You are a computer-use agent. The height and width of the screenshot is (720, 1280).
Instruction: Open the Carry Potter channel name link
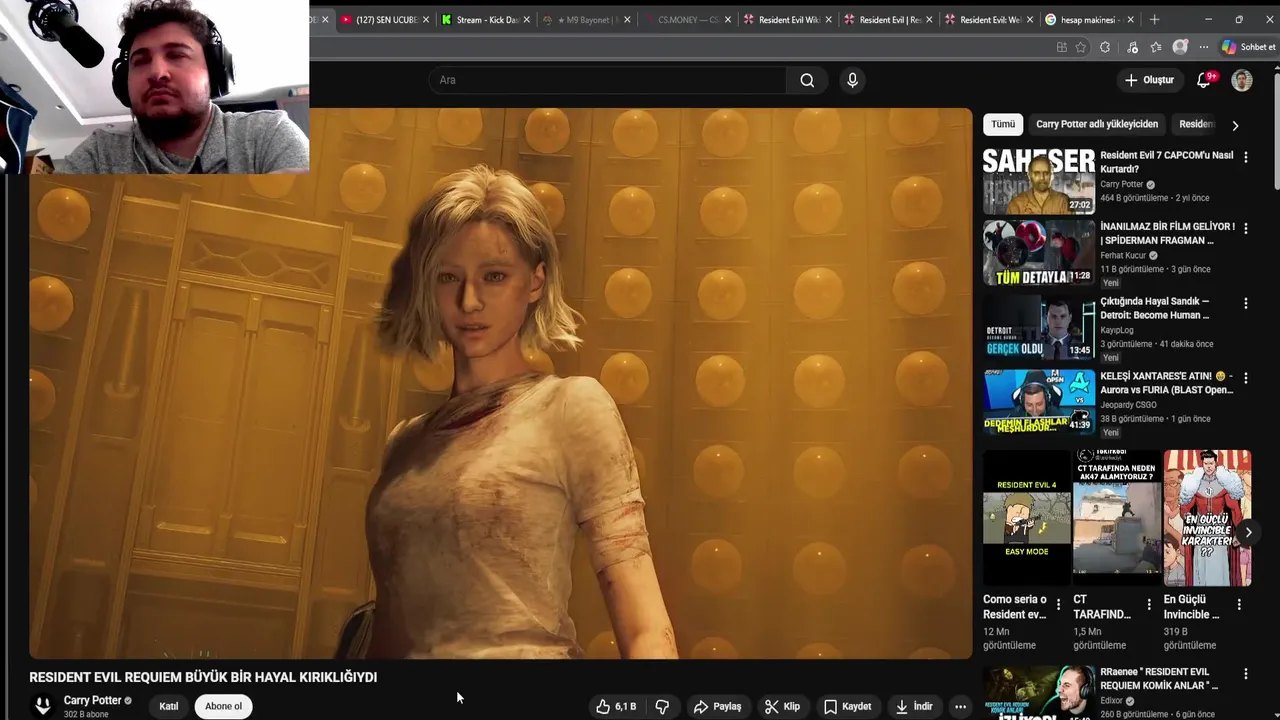coord(92,700)
